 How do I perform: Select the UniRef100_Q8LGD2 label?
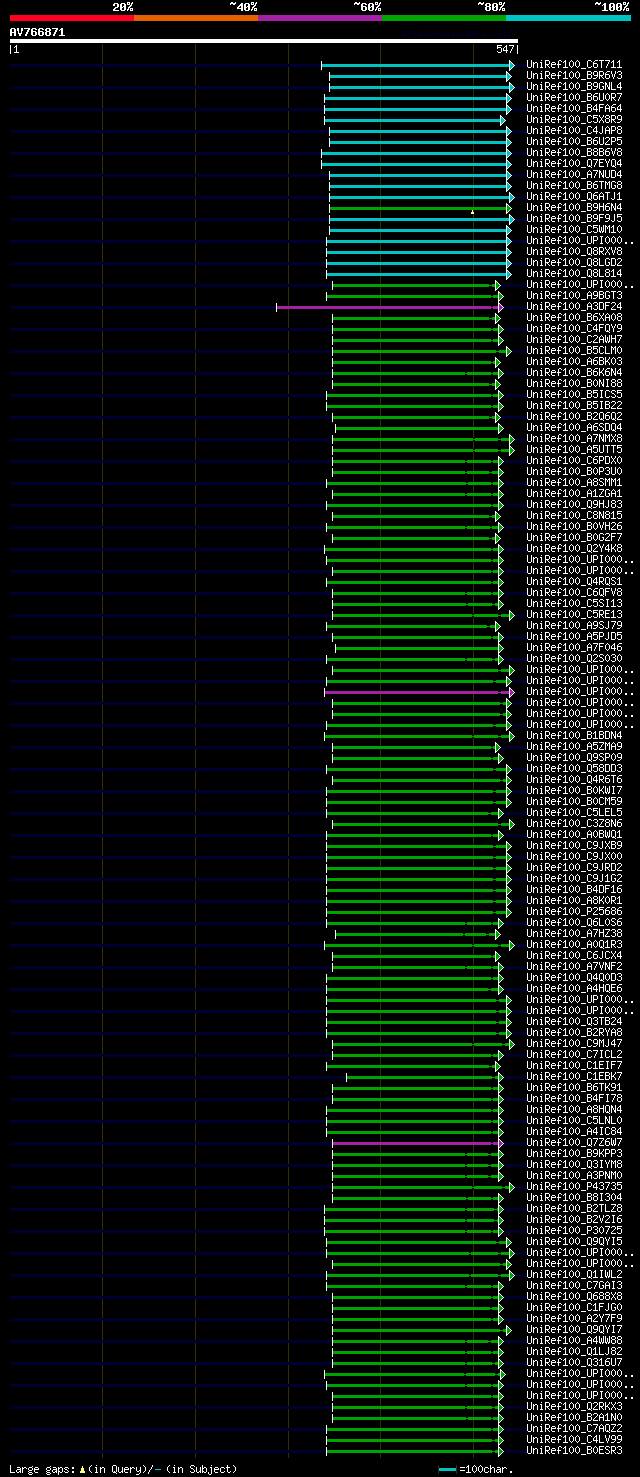click(574, 263)
